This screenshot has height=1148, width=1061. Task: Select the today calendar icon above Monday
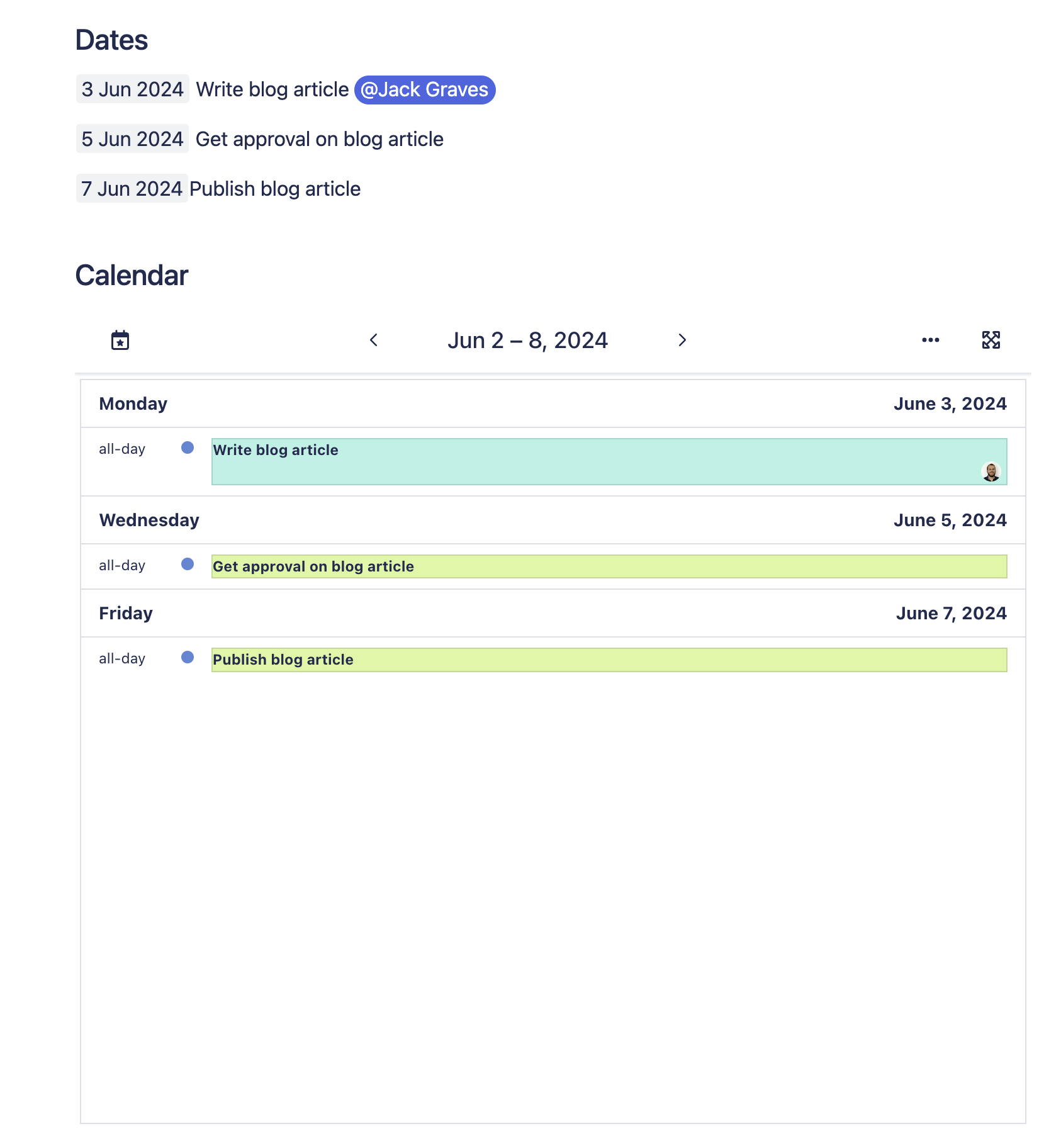119,339
